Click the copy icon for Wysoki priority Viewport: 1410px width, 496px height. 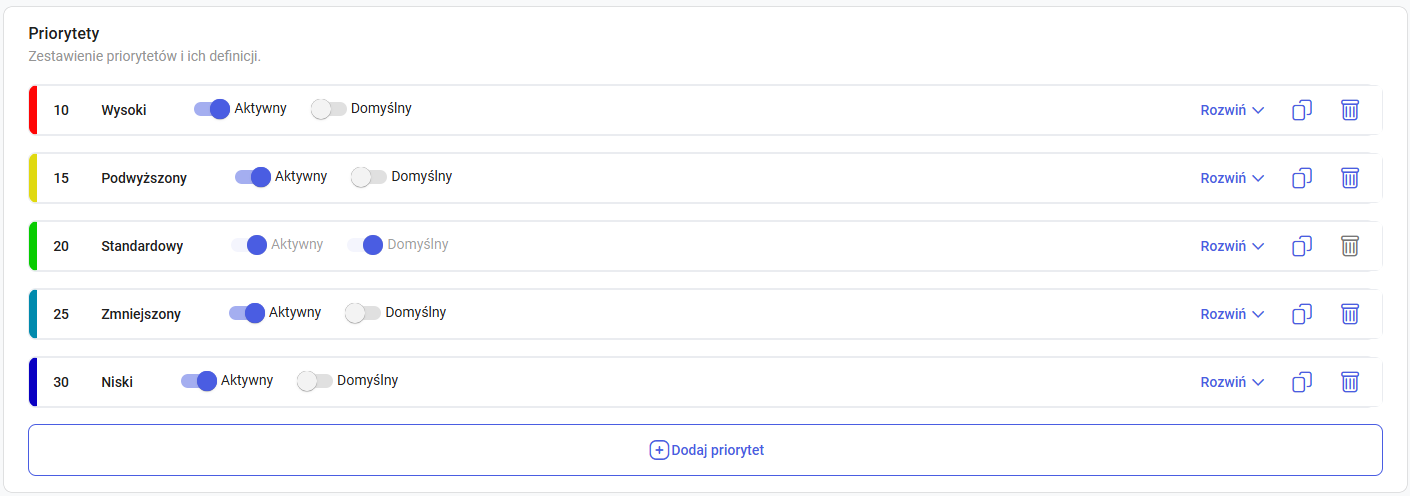point(1301,110)
